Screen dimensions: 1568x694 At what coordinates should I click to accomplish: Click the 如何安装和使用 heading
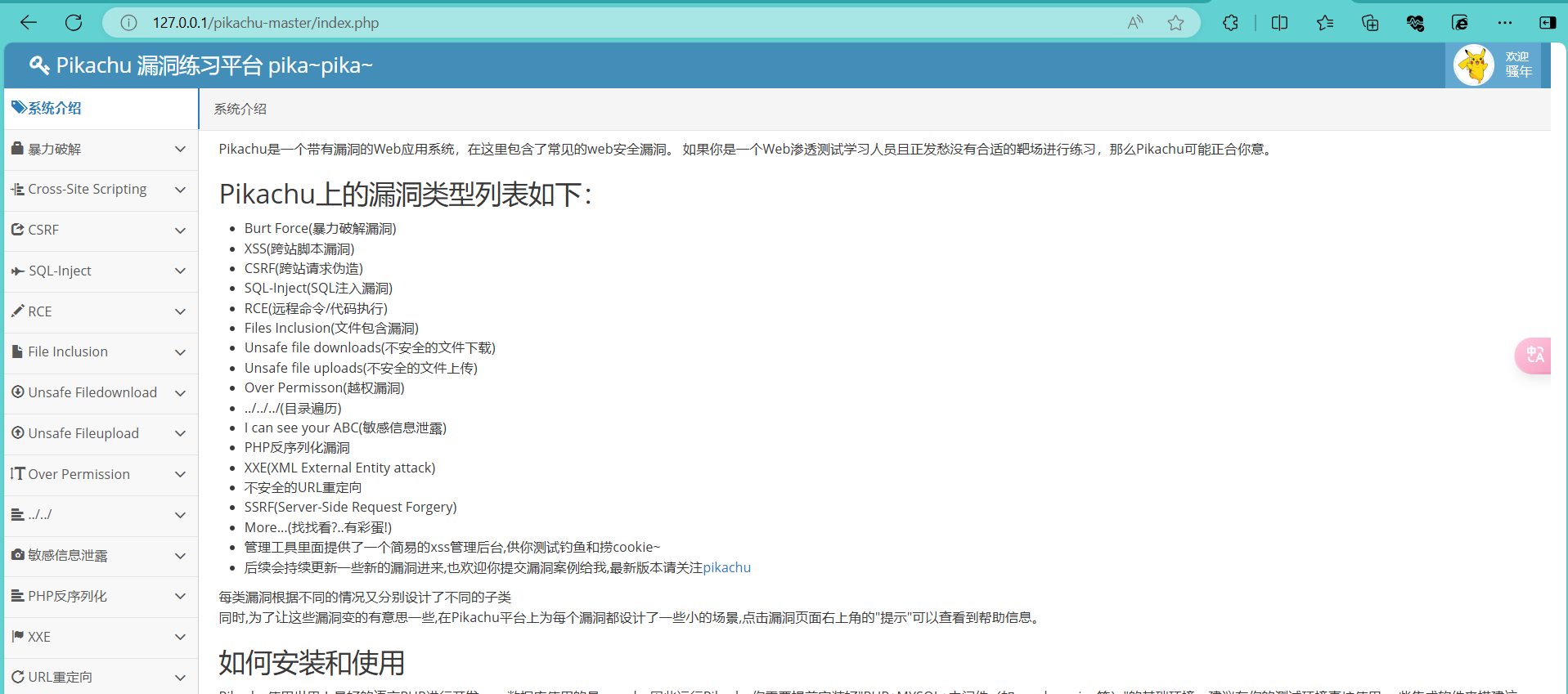[312, 663]
